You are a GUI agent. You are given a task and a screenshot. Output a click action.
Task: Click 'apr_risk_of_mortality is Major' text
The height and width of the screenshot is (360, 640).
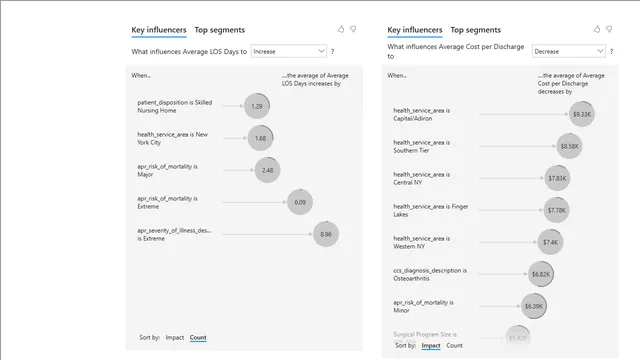tap(167, 170)
